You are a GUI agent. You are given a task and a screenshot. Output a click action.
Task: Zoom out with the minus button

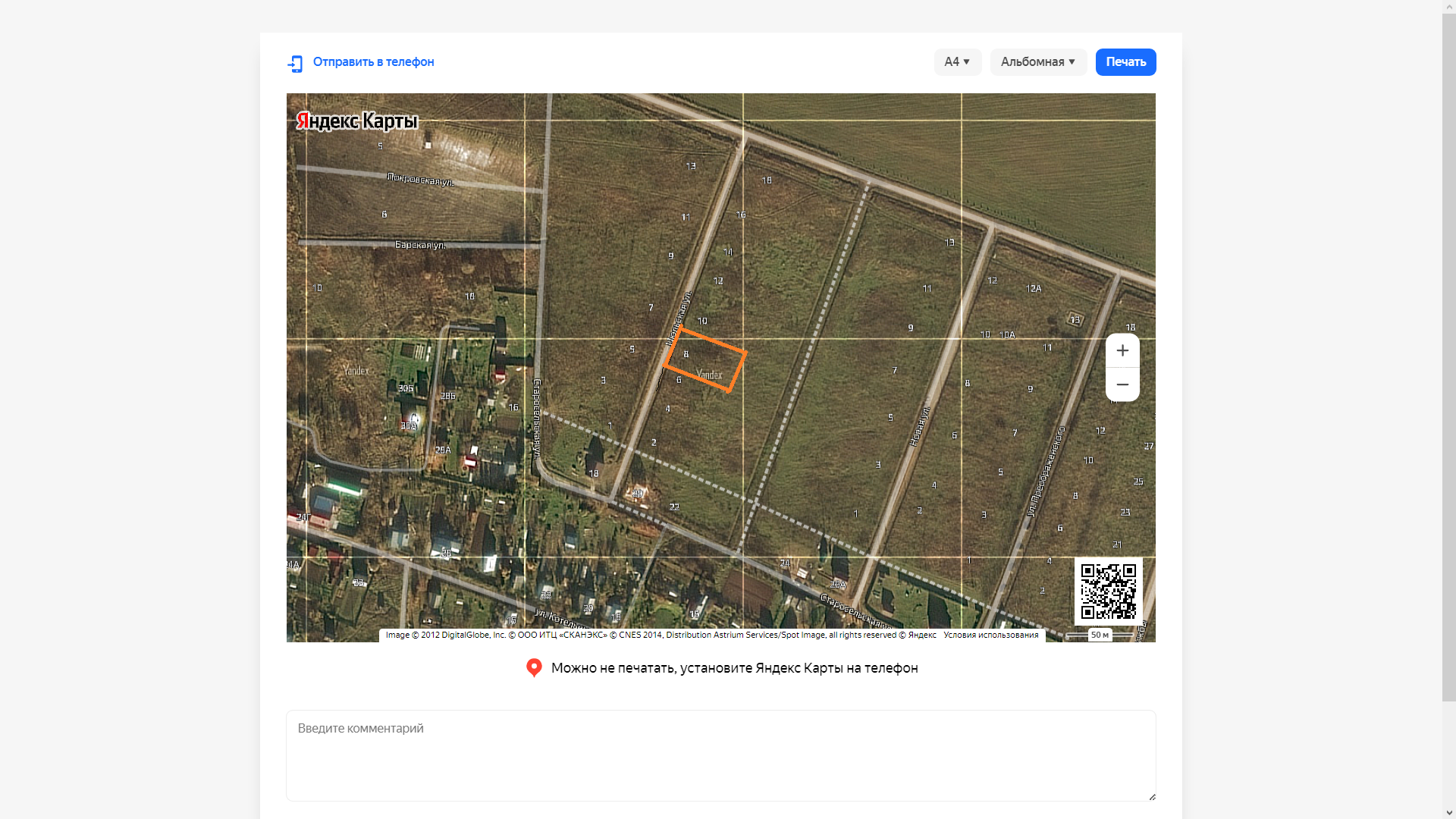click(1122, 384)
